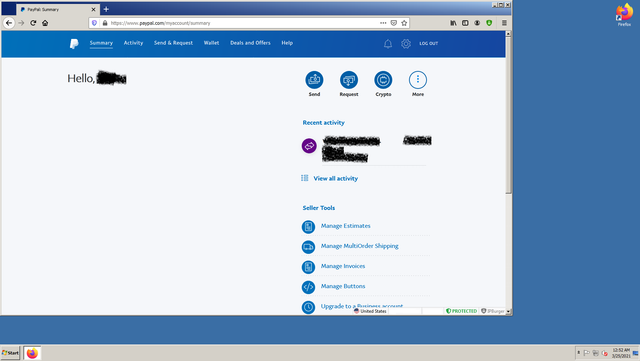Click the grid icon beside View all activity
640x361 pixels.
click(x=304, y=178)
